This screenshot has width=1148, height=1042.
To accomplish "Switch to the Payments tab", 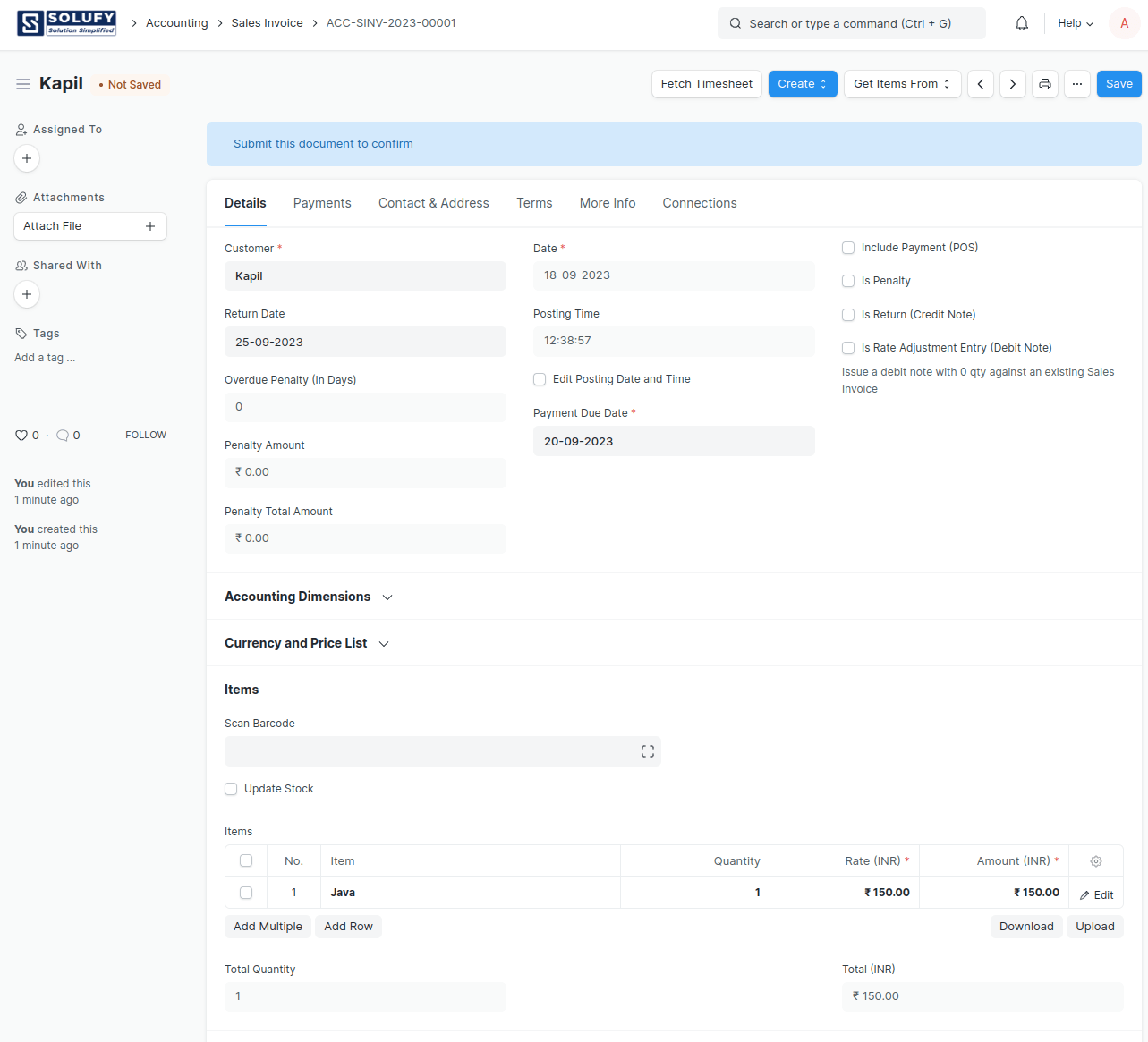I will [322, 203].
